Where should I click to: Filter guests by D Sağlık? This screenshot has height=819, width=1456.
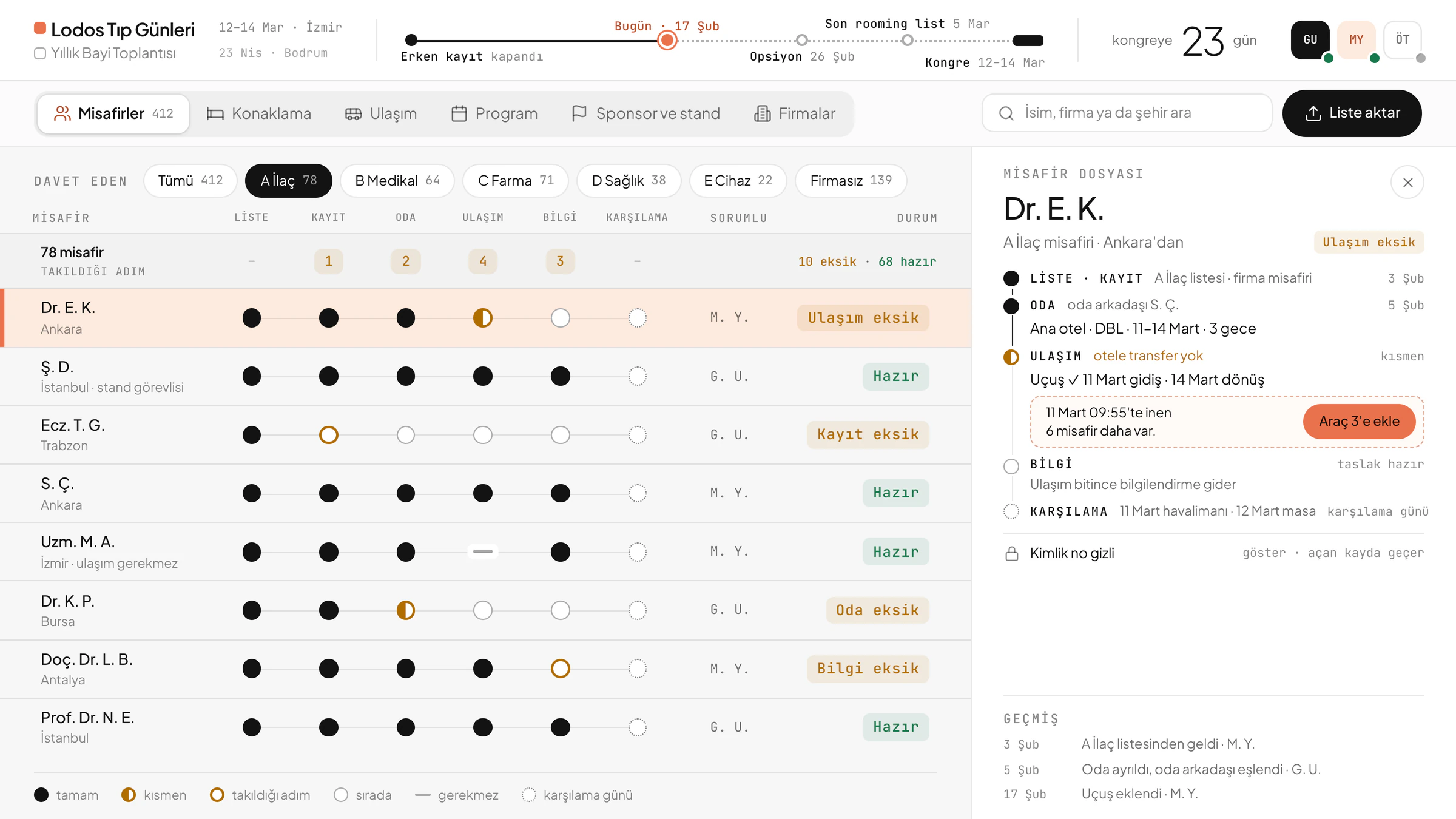click(629, 180)
